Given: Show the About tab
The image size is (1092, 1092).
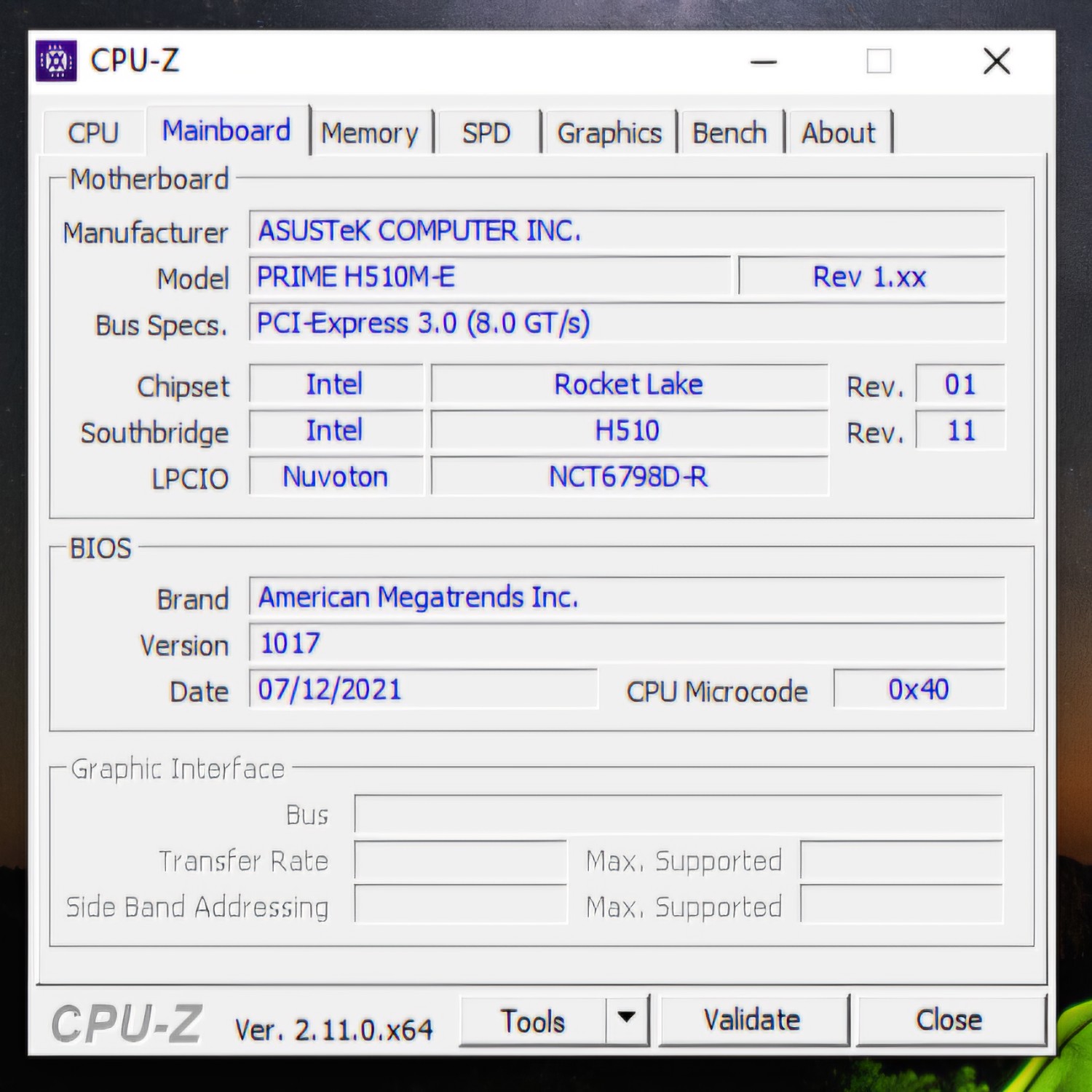Looking at the screenshot, I should click(839, 133).
